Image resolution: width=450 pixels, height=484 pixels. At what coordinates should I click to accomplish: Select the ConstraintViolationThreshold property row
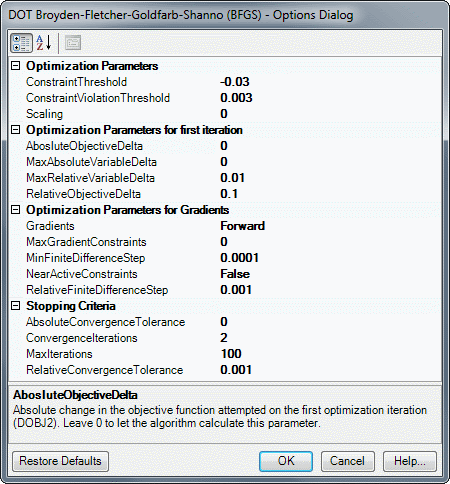(225, 98)
